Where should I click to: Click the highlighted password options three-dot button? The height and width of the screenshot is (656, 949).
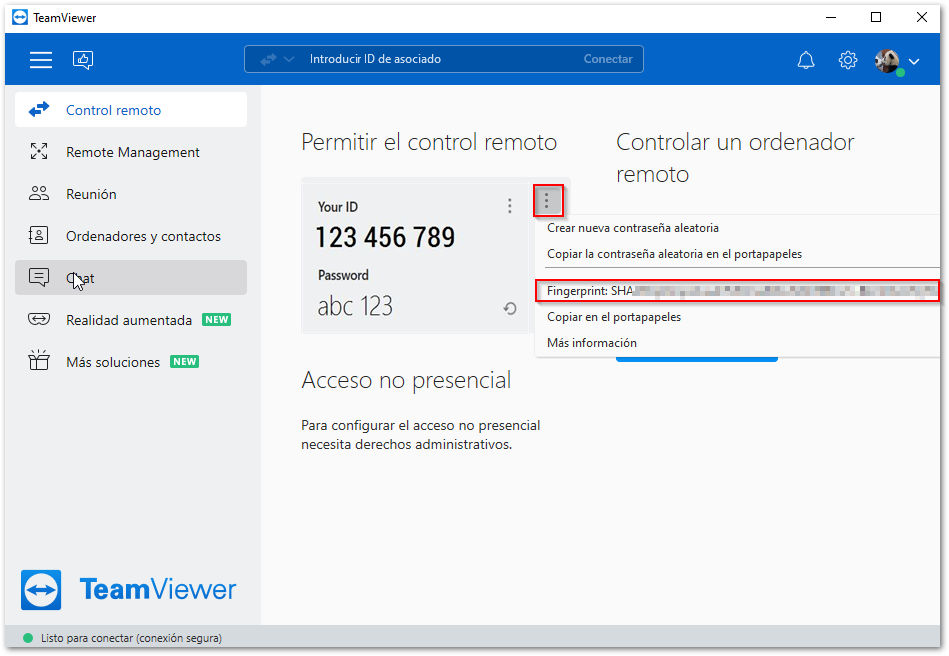coord(547,200)
